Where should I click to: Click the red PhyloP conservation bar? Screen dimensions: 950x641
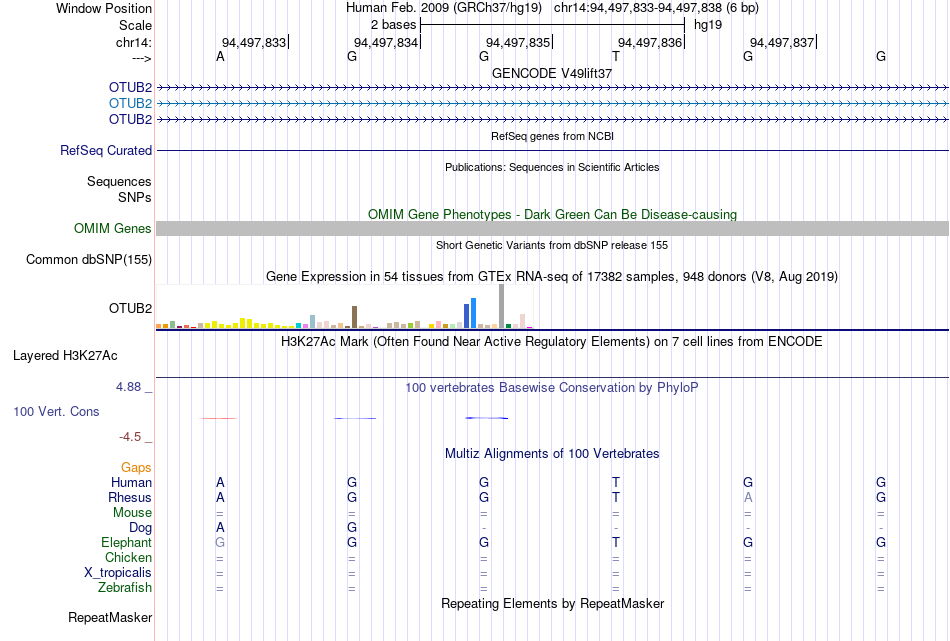[x=219, y=418]
